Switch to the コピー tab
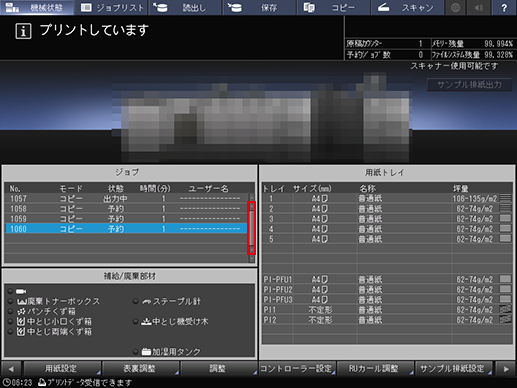517x388 pixels. (x=333, y=7)
